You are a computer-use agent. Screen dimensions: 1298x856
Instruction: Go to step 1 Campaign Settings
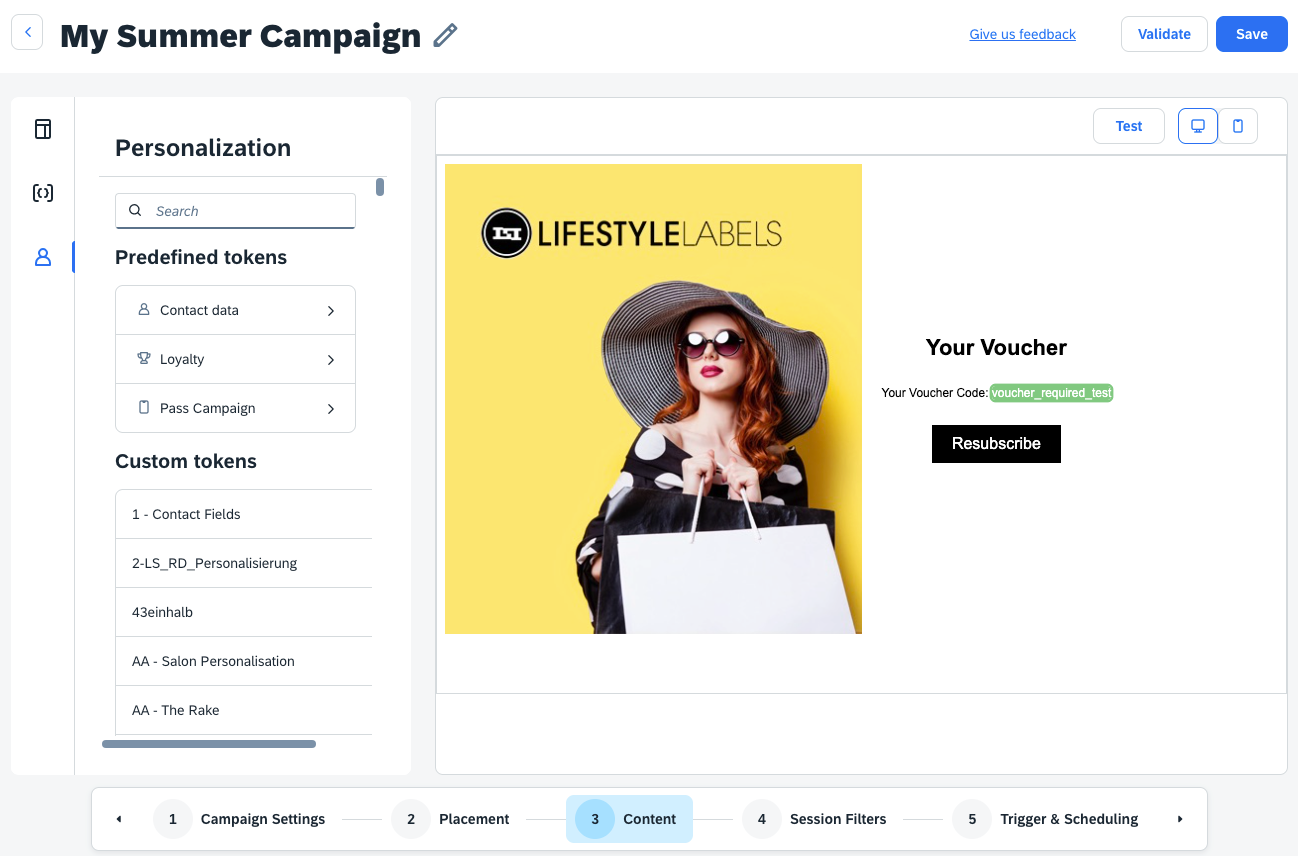240,819
